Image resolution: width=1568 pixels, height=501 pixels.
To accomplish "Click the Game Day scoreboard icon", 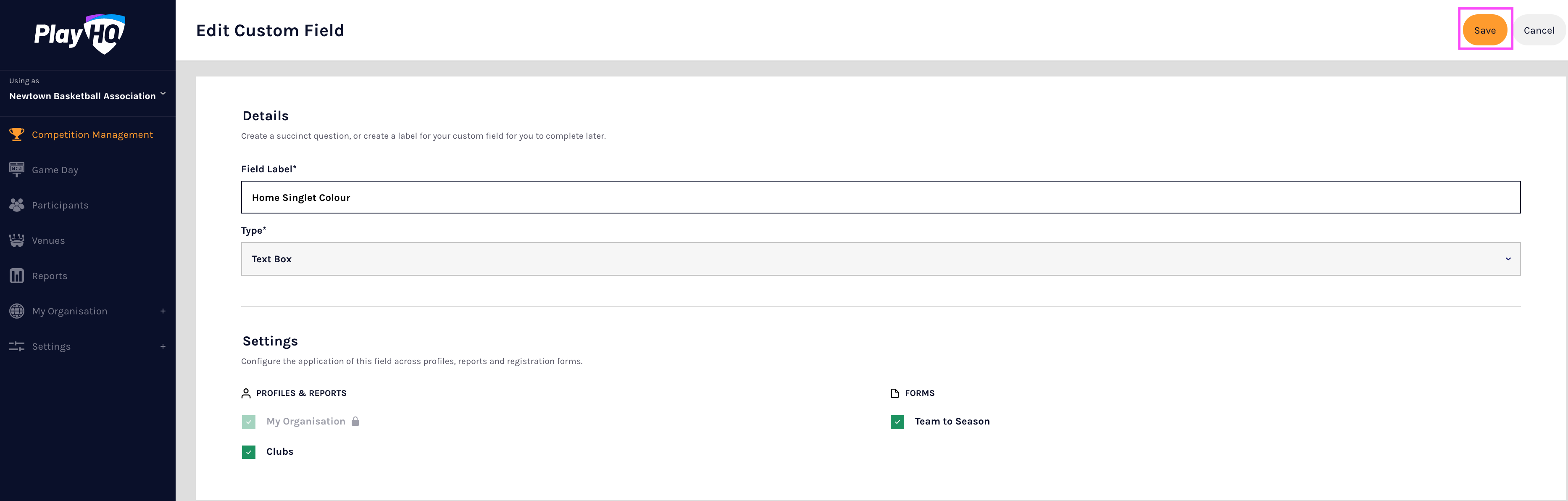I will [16, 169].
